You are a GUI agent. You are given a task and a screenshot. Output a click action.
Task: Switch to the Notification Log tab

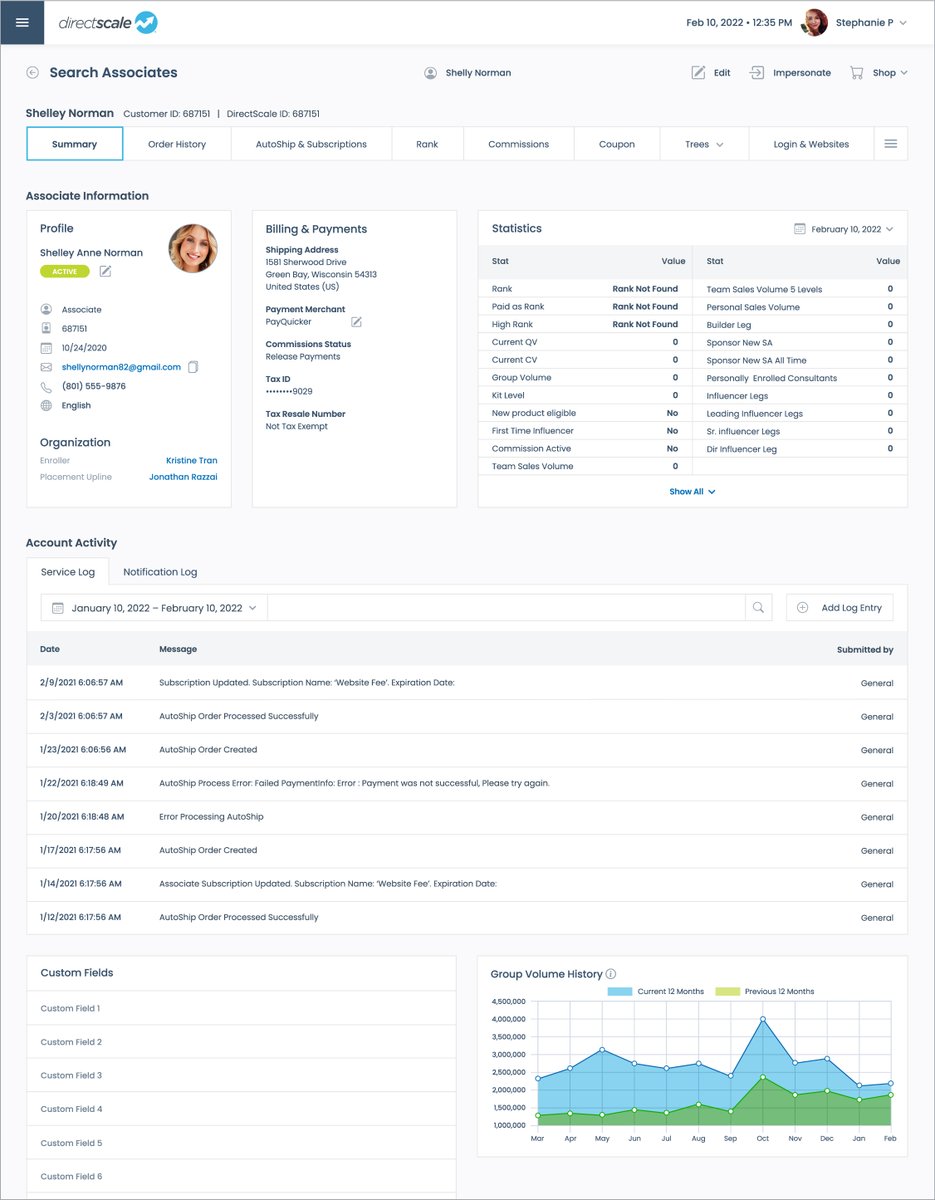click(160, 572)
